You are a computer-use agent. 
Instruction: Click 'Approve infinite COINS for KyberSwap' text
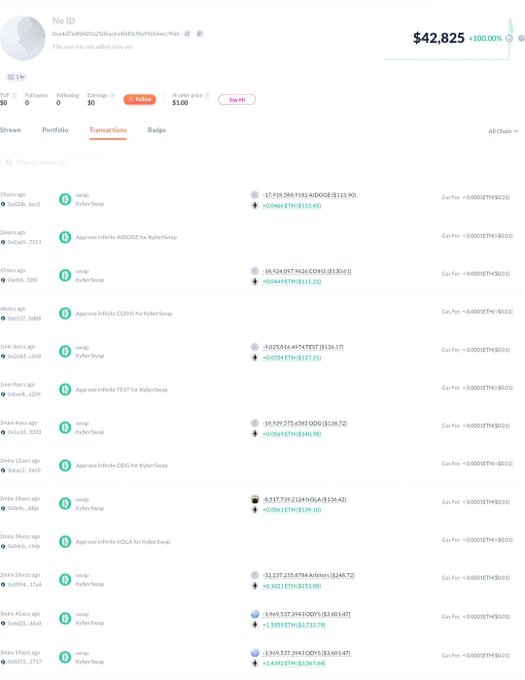124,313
